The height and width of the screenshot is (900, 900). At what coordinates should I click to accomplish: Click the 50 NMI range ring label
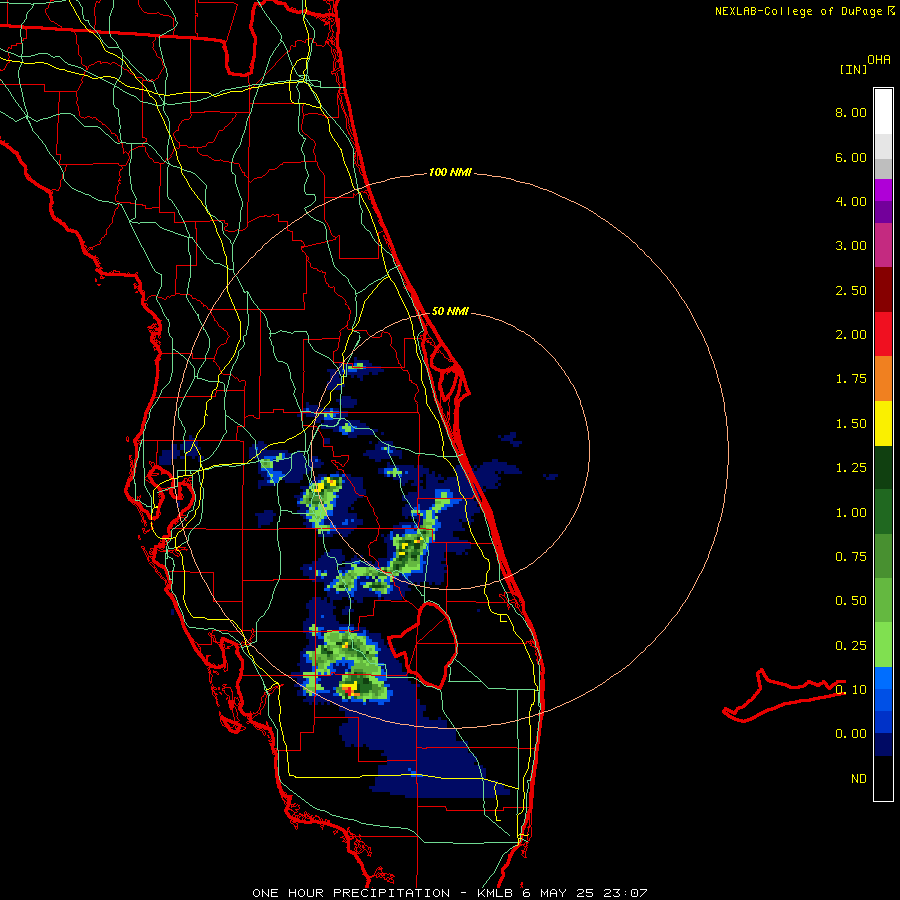pos(450,311)
